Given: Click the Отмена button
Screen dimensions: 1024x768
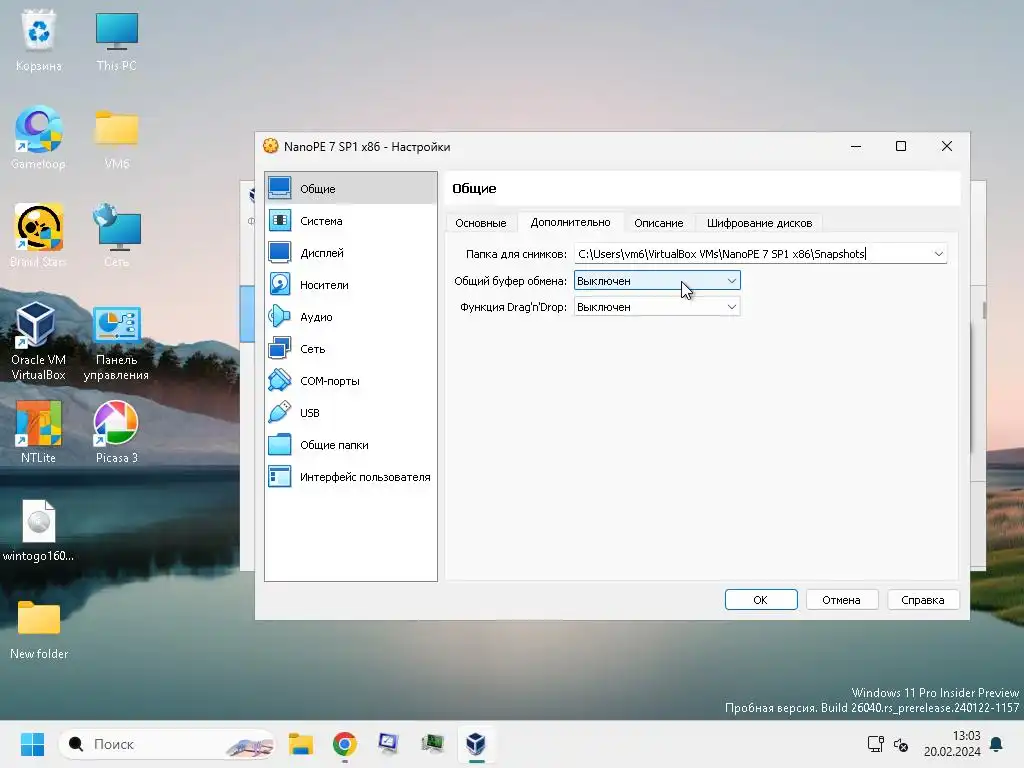Looking at the screenshot, I should point(841,600).
